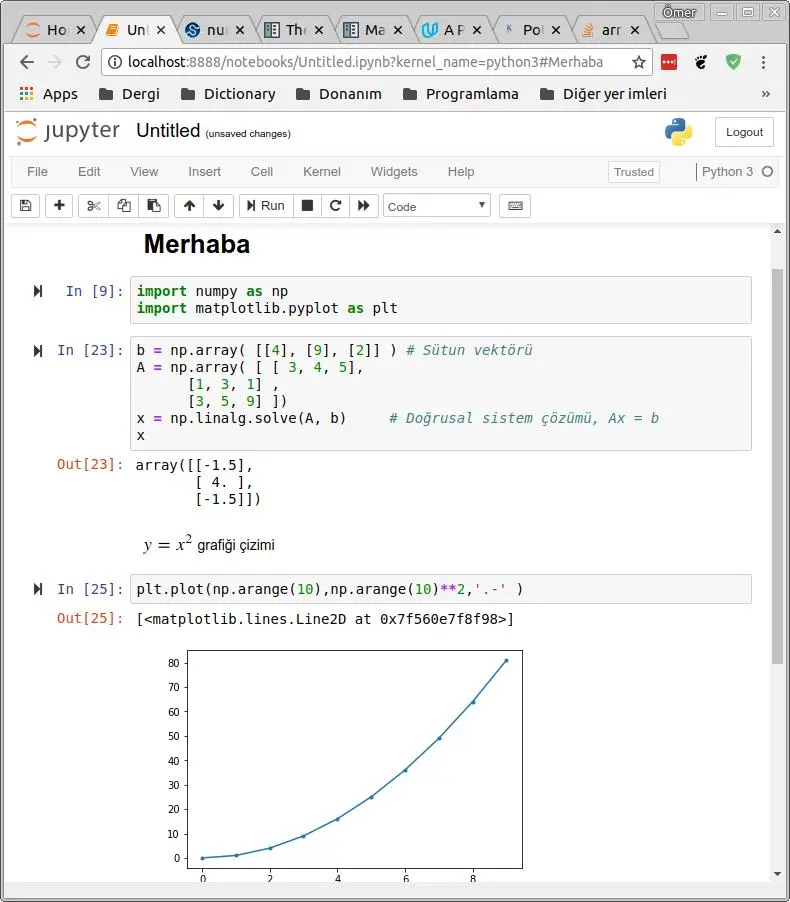Image resolution: width=790 pixels, height=902 pixels.
Task: Move selected cell up arrow
Action: click(189, 205)
